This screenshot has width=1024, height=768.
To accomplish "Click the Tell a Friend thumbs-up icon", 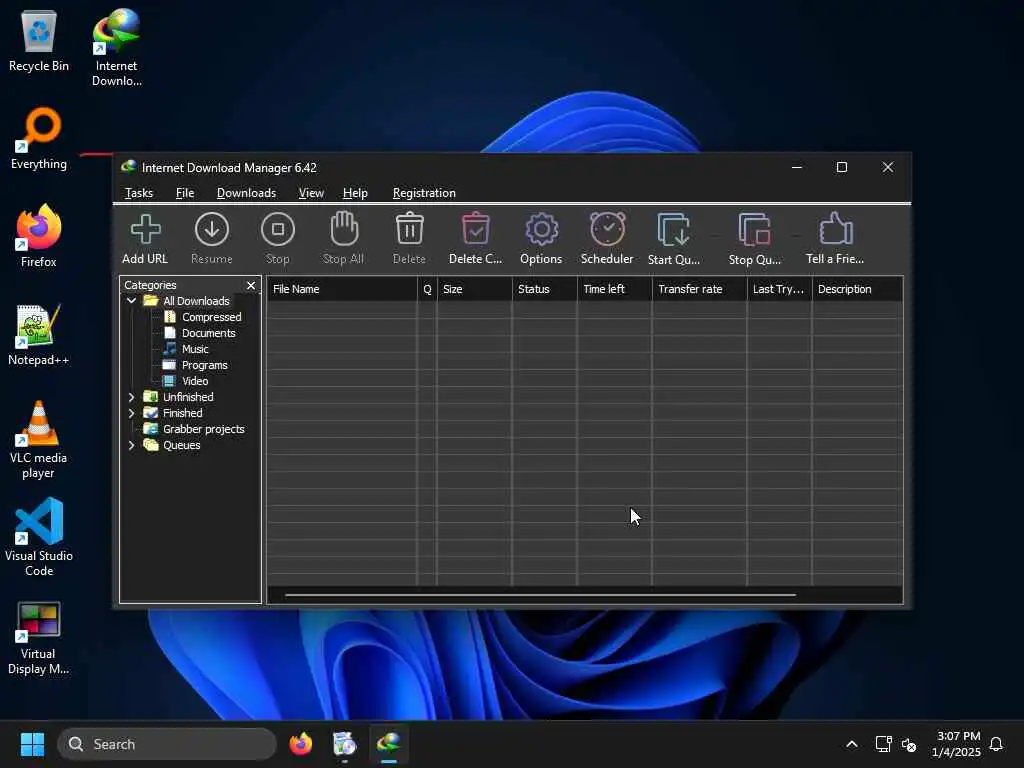I will click(835, 229).
